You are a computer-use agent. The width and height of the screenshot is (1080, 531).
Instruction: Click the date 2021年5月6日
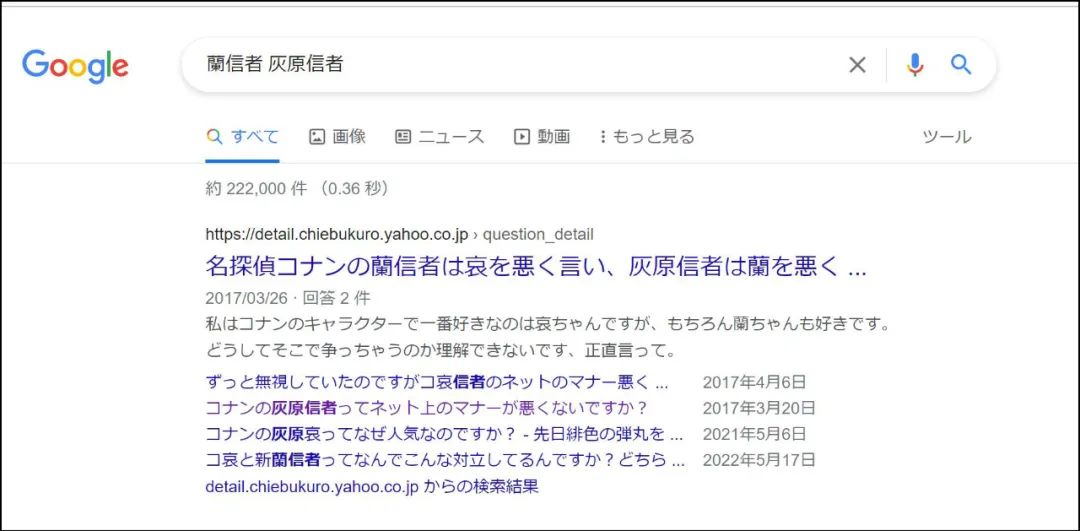754,434
